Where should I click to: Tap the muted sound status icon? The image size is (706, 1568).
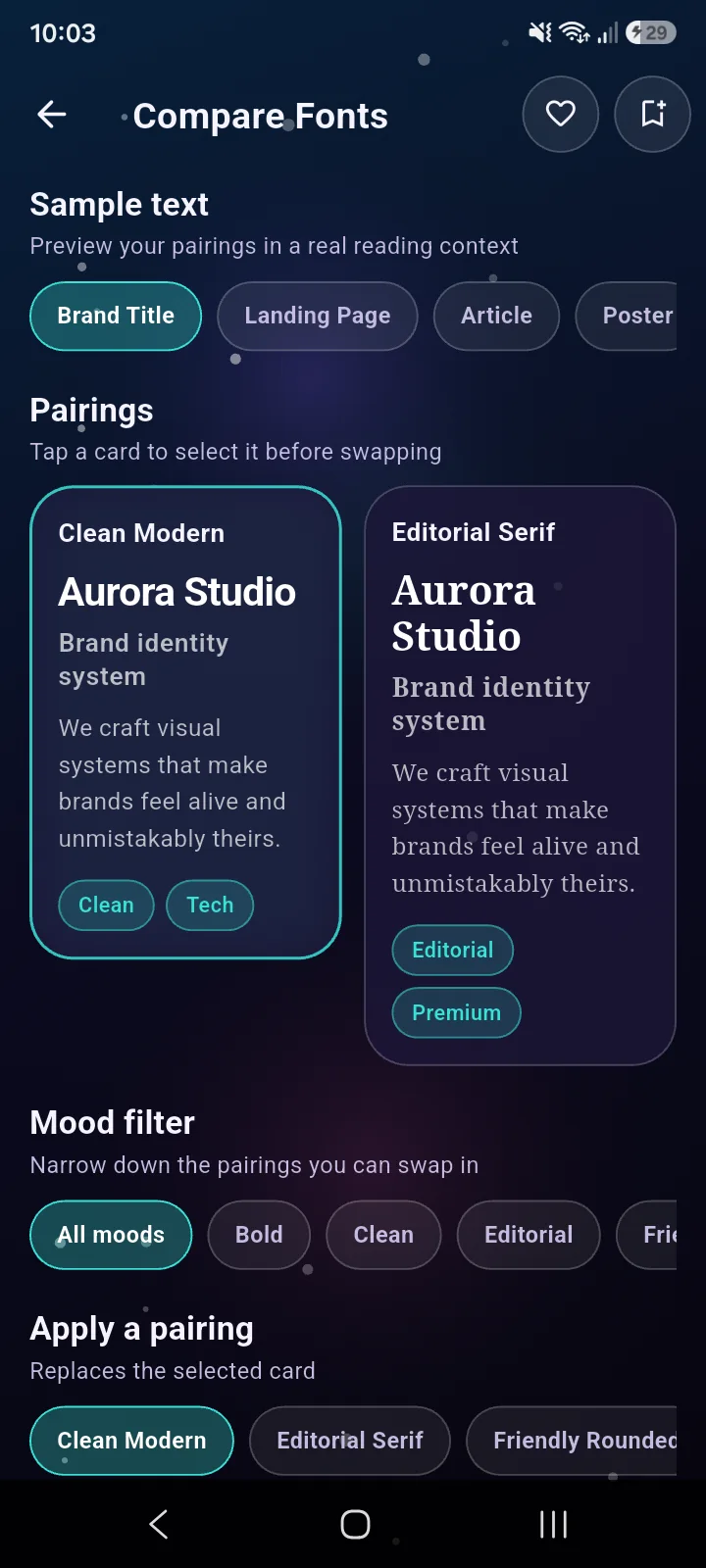tap(540, 32)
